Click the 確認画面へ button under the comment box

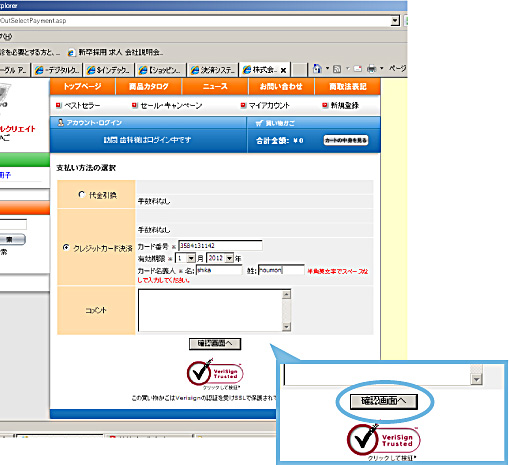215,344
